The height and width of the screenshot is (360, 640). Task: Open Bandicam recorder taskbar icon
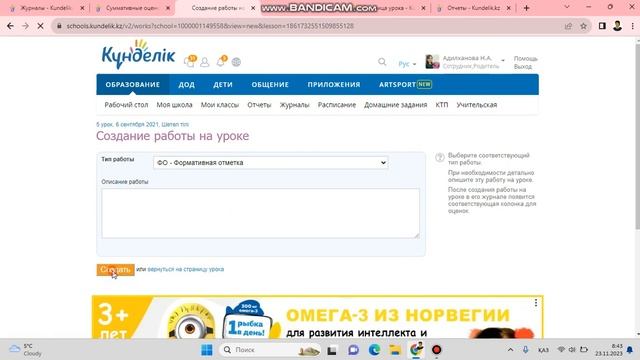click(x=437, y=350)
